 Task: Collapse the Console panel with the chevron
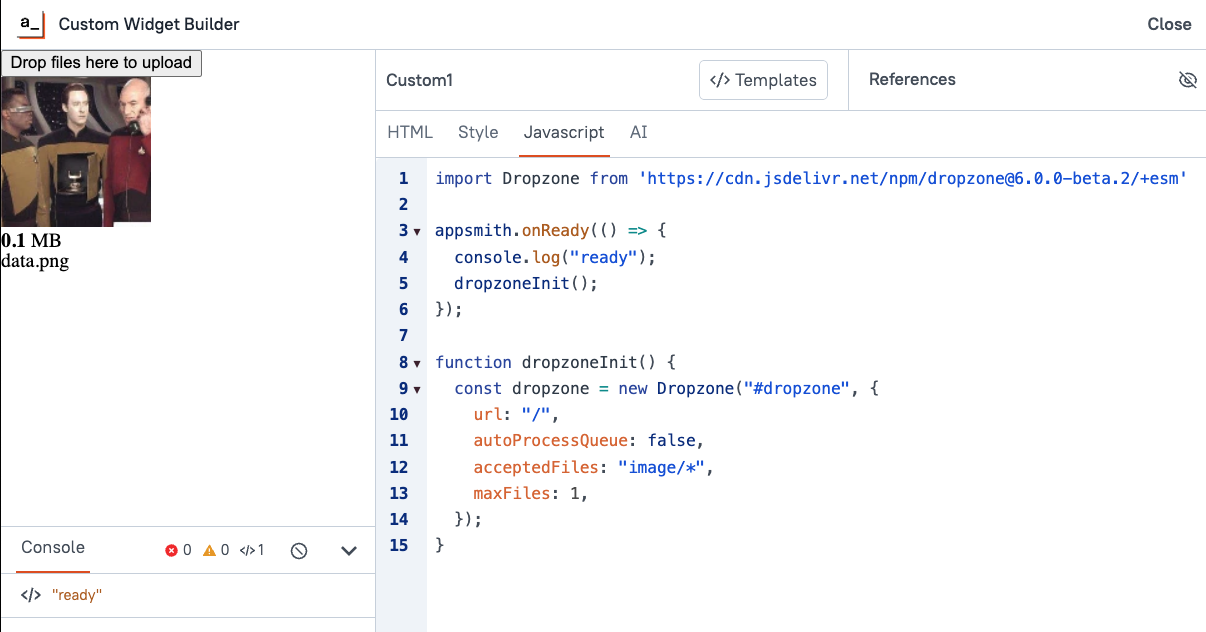(348, 550)
